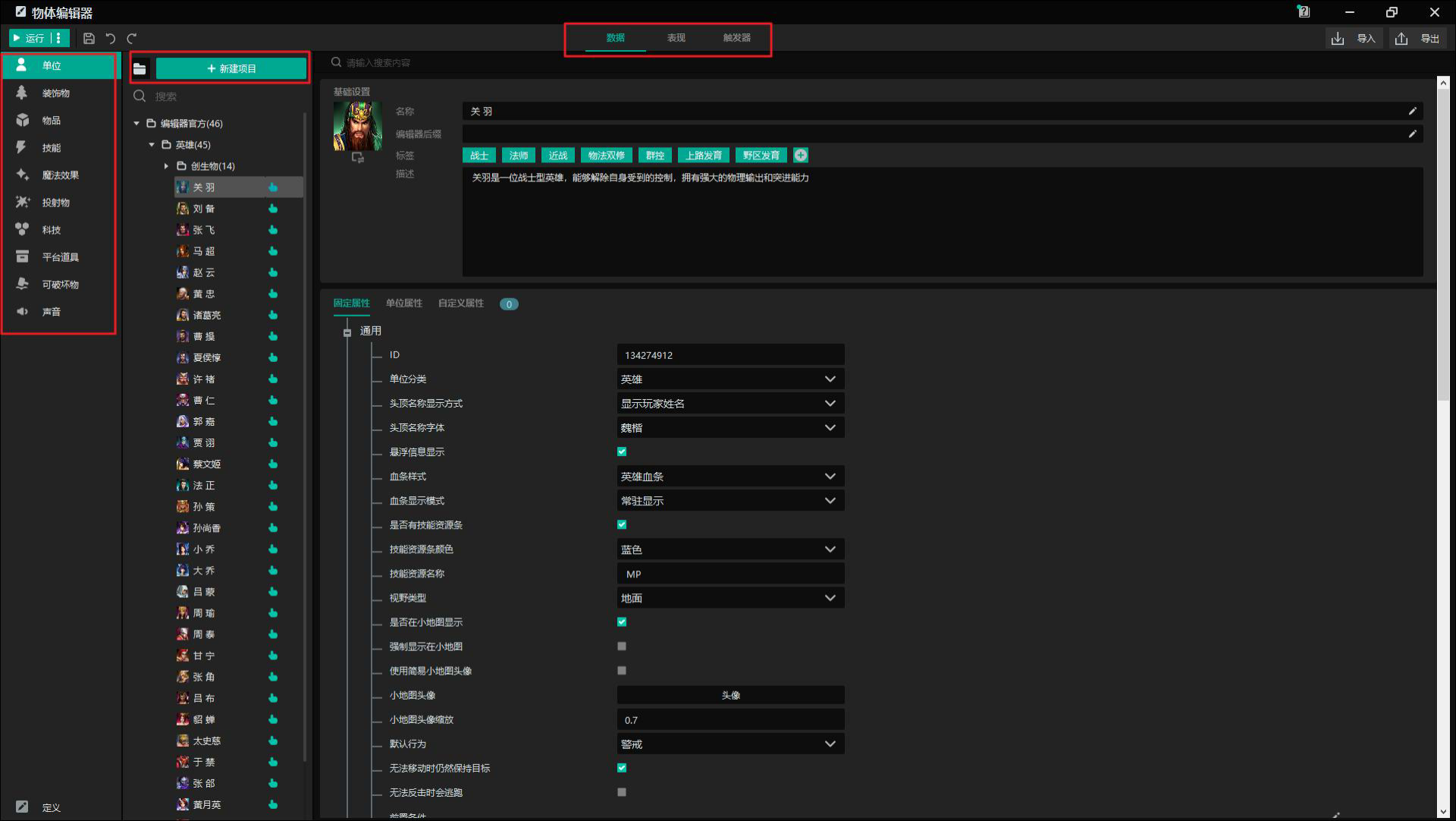Screen dimensions: 1456x821
Task: Collapse the 编辑器官方(46) folder
Action: point(136,124)
